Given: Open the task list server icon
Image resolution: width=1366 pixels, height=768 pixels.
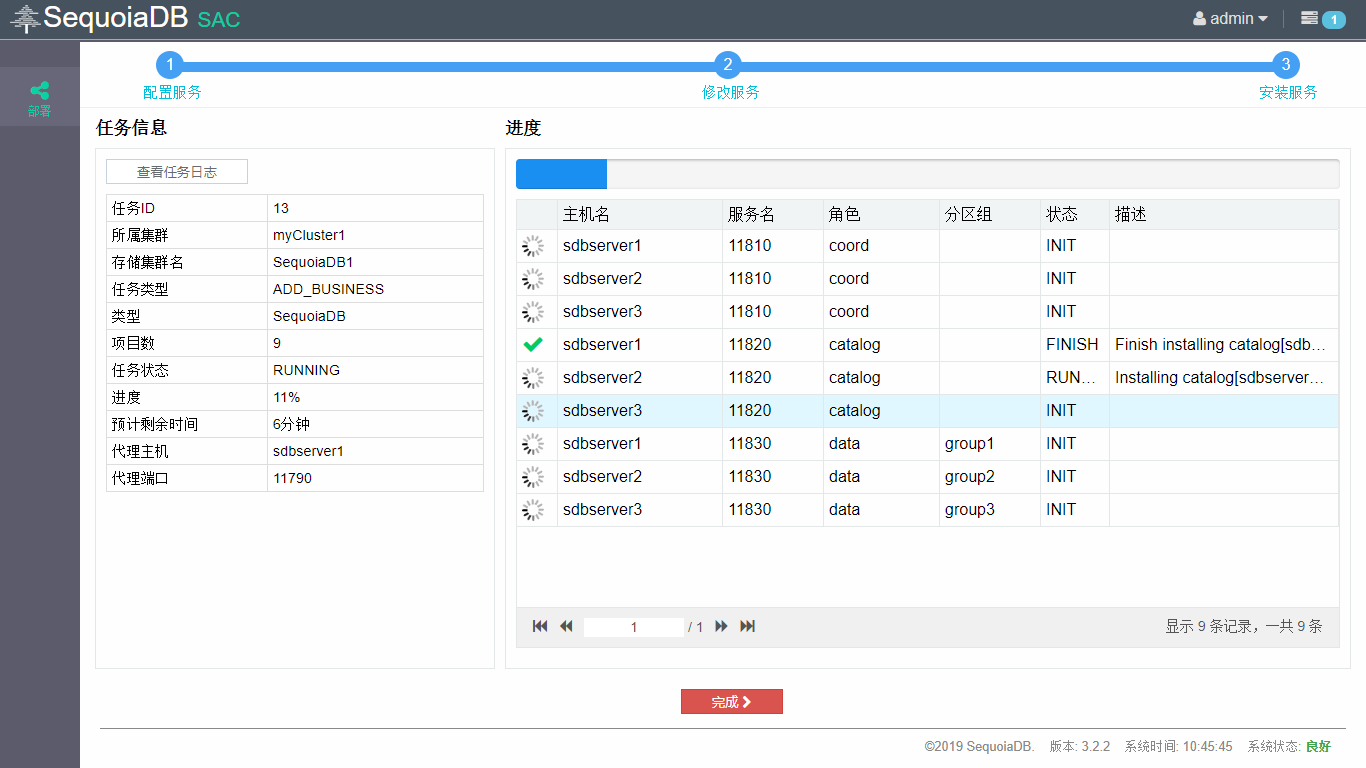Looking at the screenshot, I should point(1309,18).
